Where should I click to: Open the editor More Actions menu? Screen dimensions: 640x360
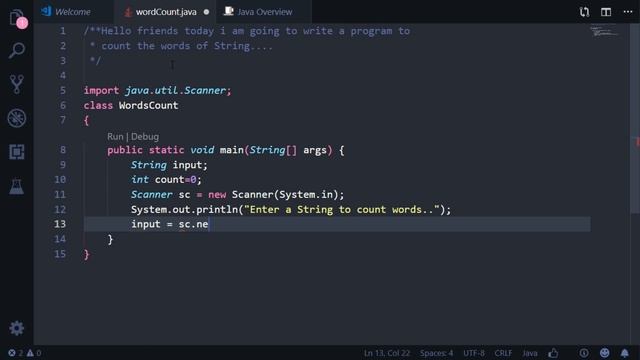(627, 11)
